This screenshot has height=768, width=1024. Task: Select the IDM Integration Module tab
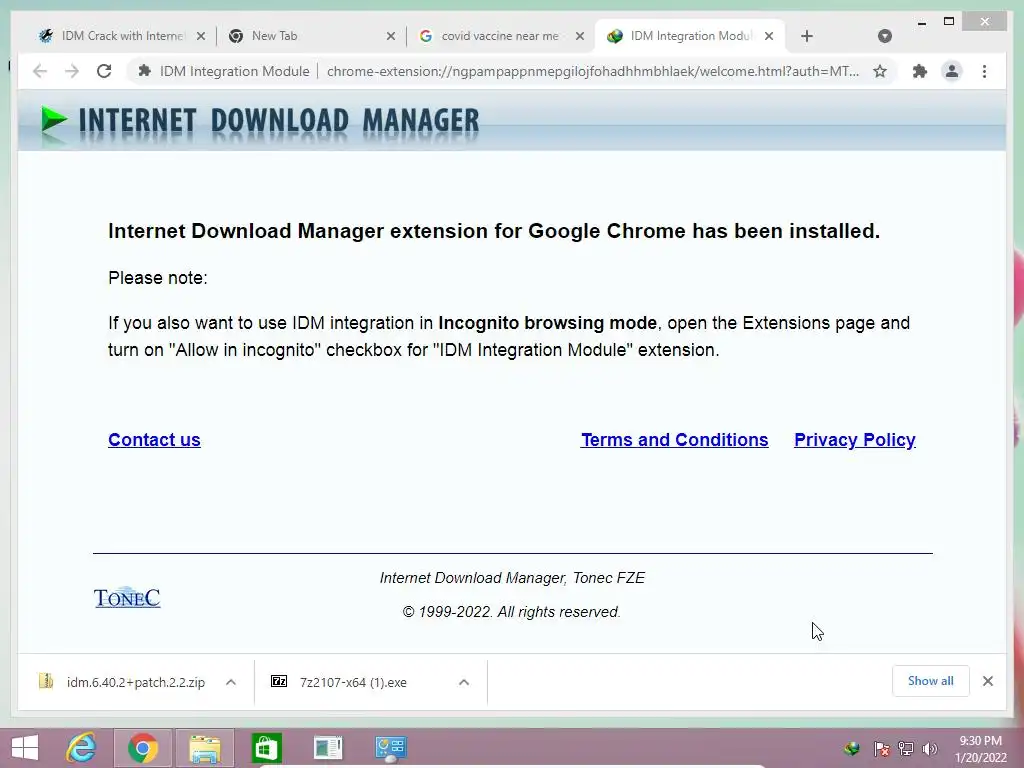coord(689,36)
